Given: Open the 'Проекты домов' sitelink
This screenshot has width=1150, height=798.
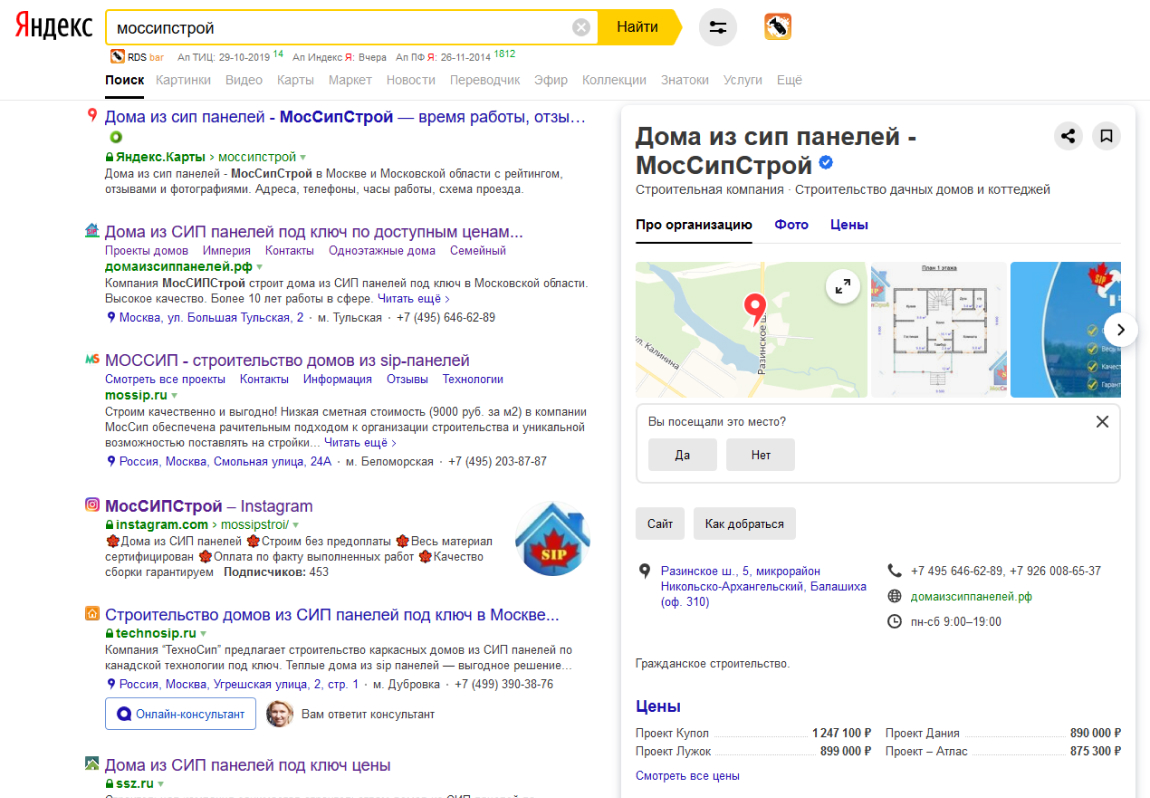Looking at the screenshot, I should 147,250.
